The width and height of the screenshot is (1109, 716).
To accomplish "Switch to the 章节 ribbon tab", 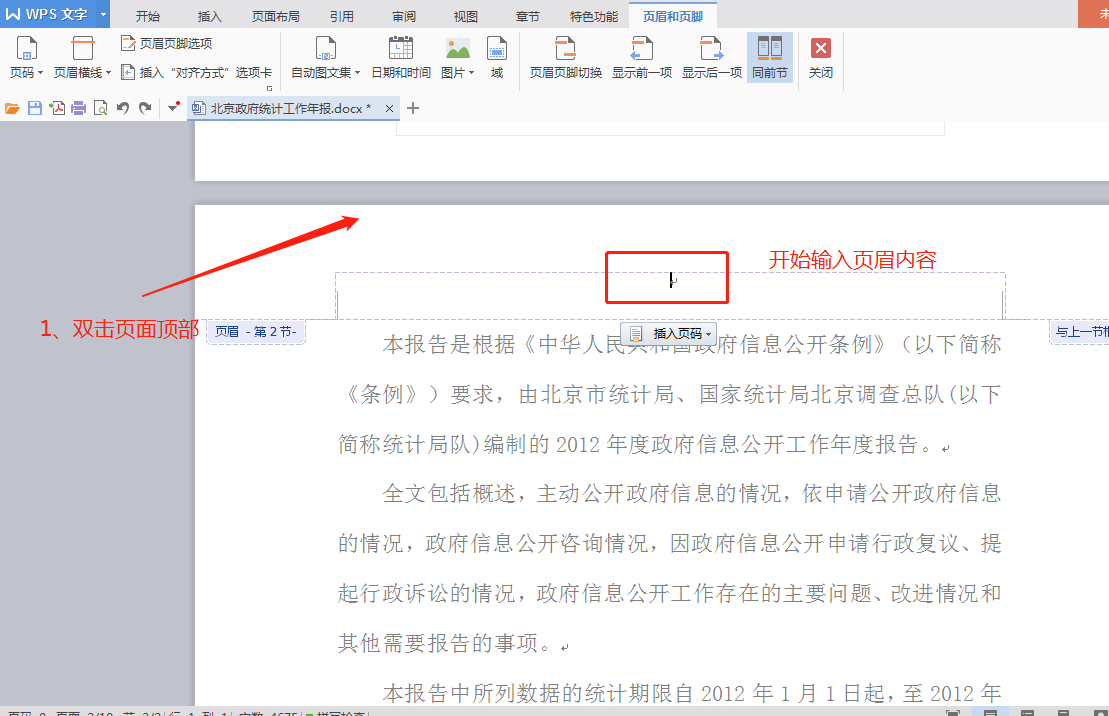I will pyautogui.click(x=527, y=16).
